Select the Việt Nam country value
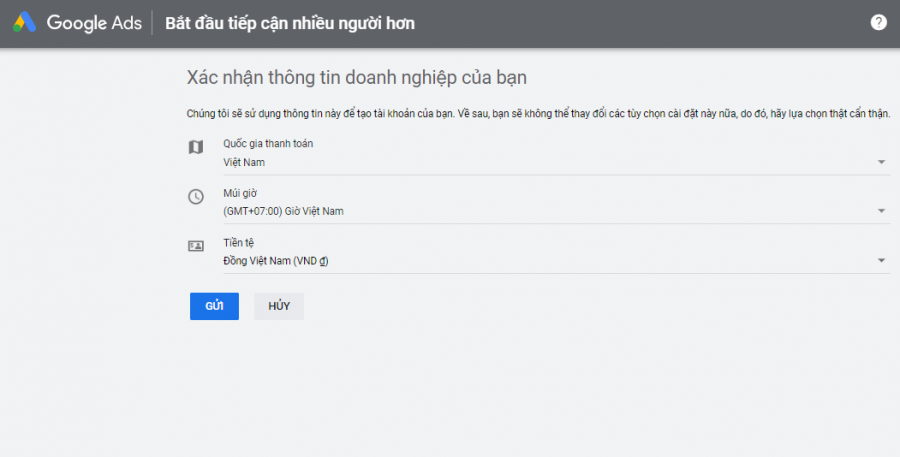 point(244,162)
